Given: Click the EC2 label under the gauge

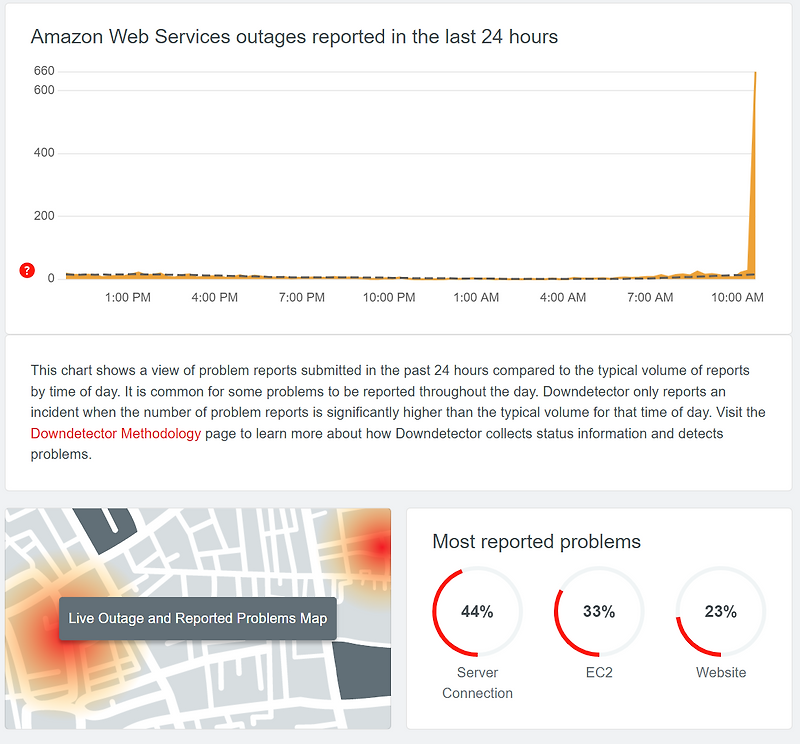Looking at the screenshot, I should 599,673.
